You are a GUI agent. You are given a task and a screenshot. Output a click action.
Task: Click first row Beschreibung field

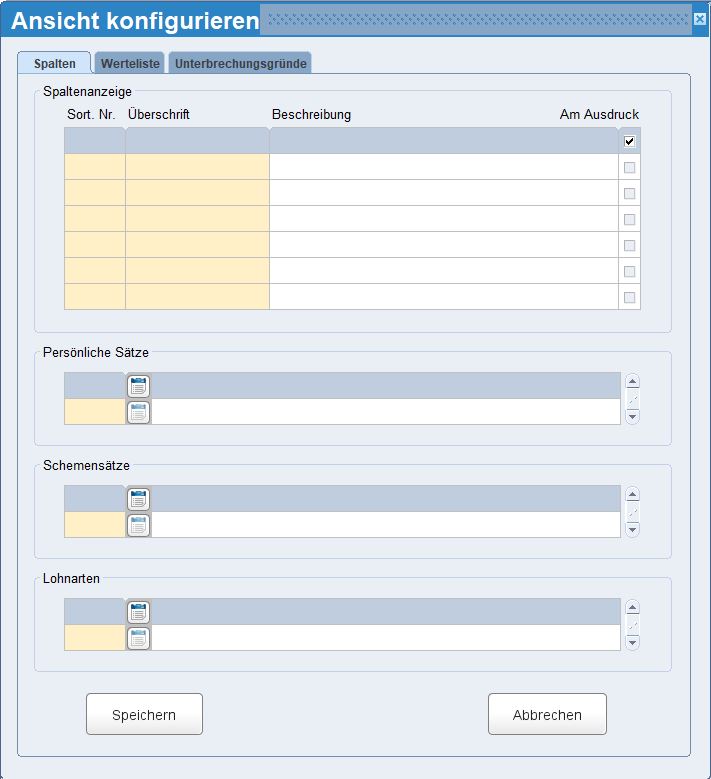443,141
